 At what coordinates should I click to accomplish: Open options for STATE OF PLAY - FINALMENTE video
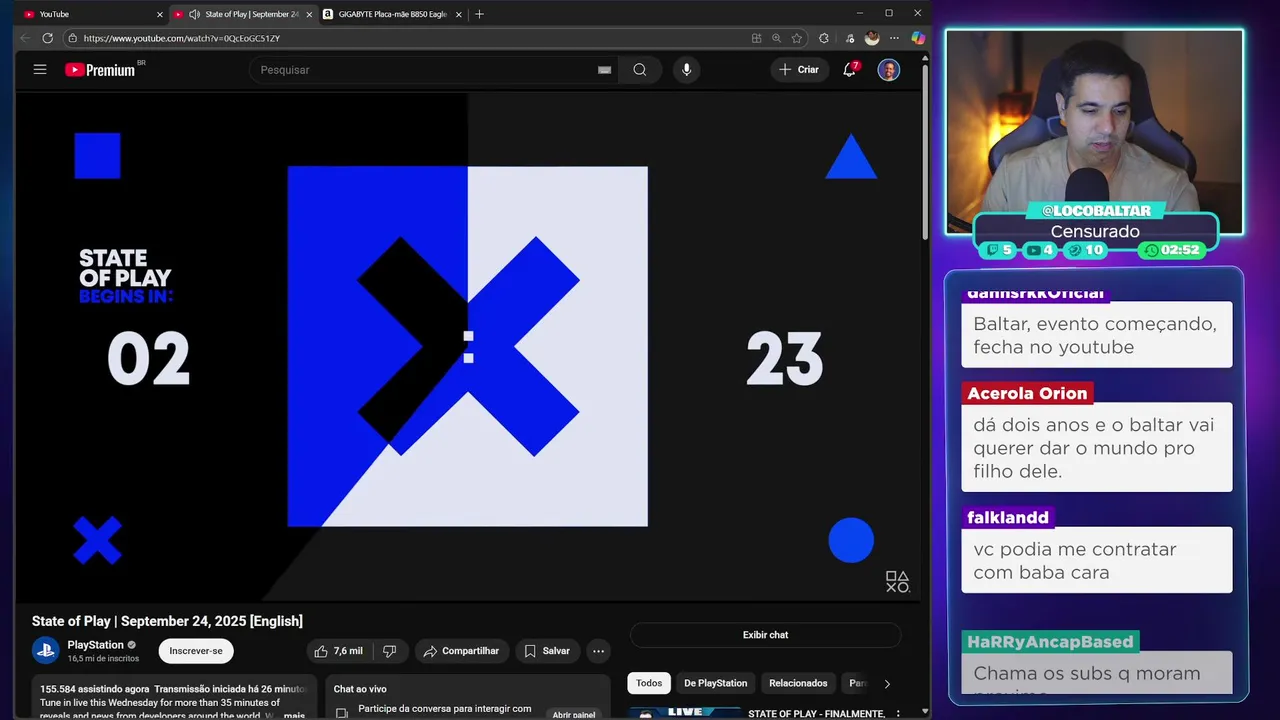click(898, 714)
